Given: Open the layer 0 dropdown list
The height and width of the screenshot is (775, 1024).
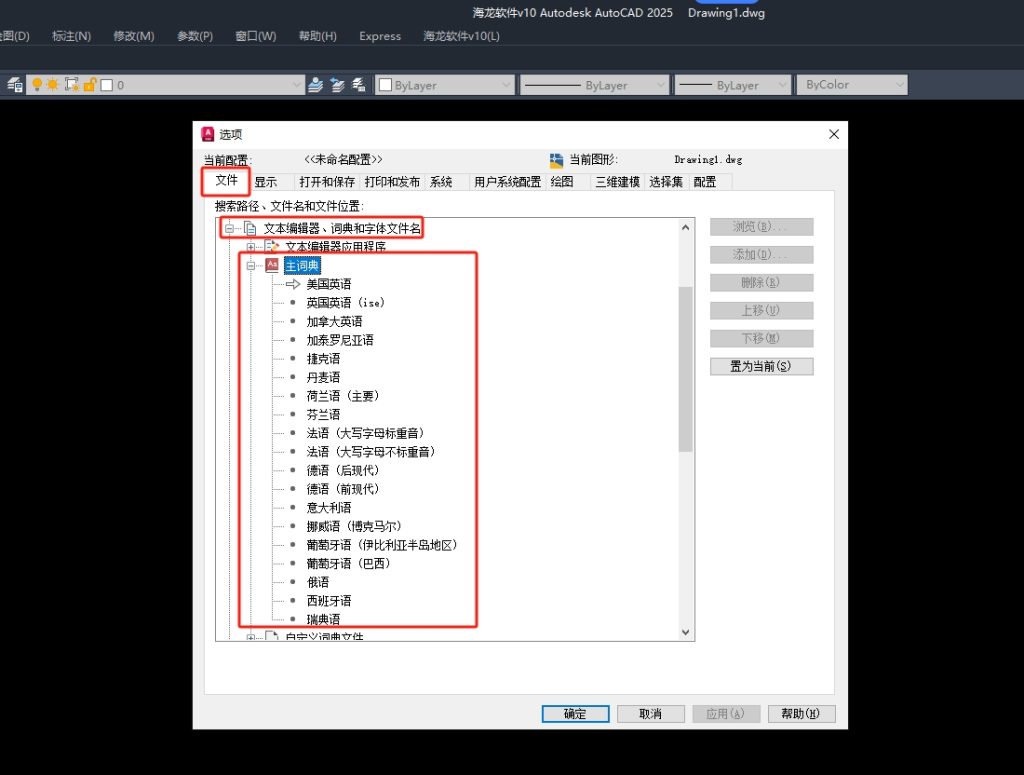Looking at the screenshot, I should (x=296, y=85).
